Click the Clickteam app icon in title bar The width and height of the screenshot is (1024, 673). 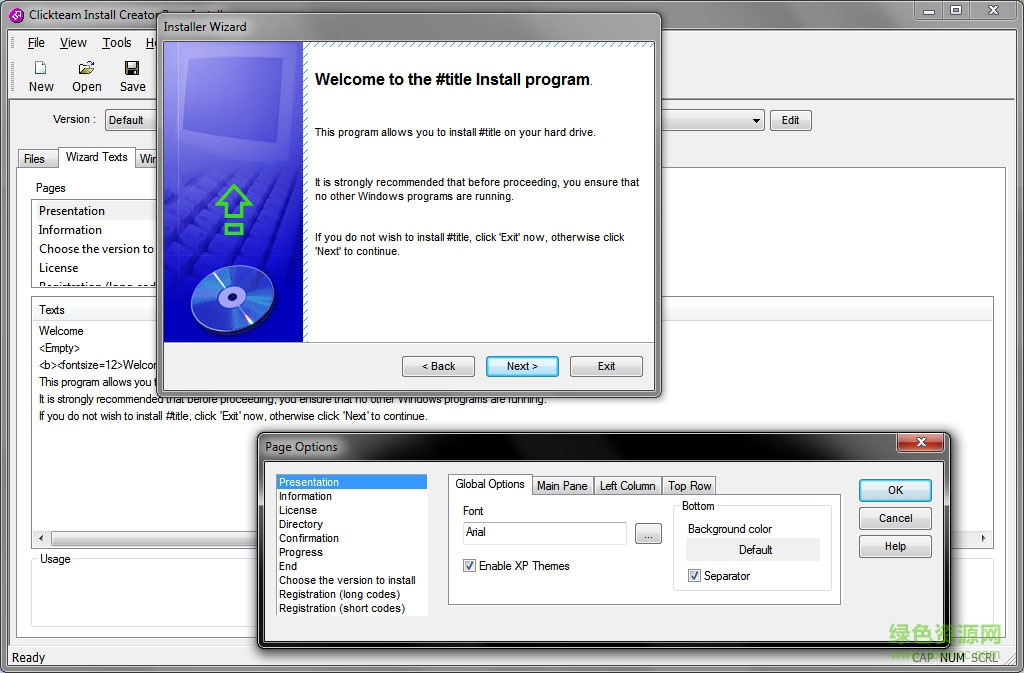16,14
